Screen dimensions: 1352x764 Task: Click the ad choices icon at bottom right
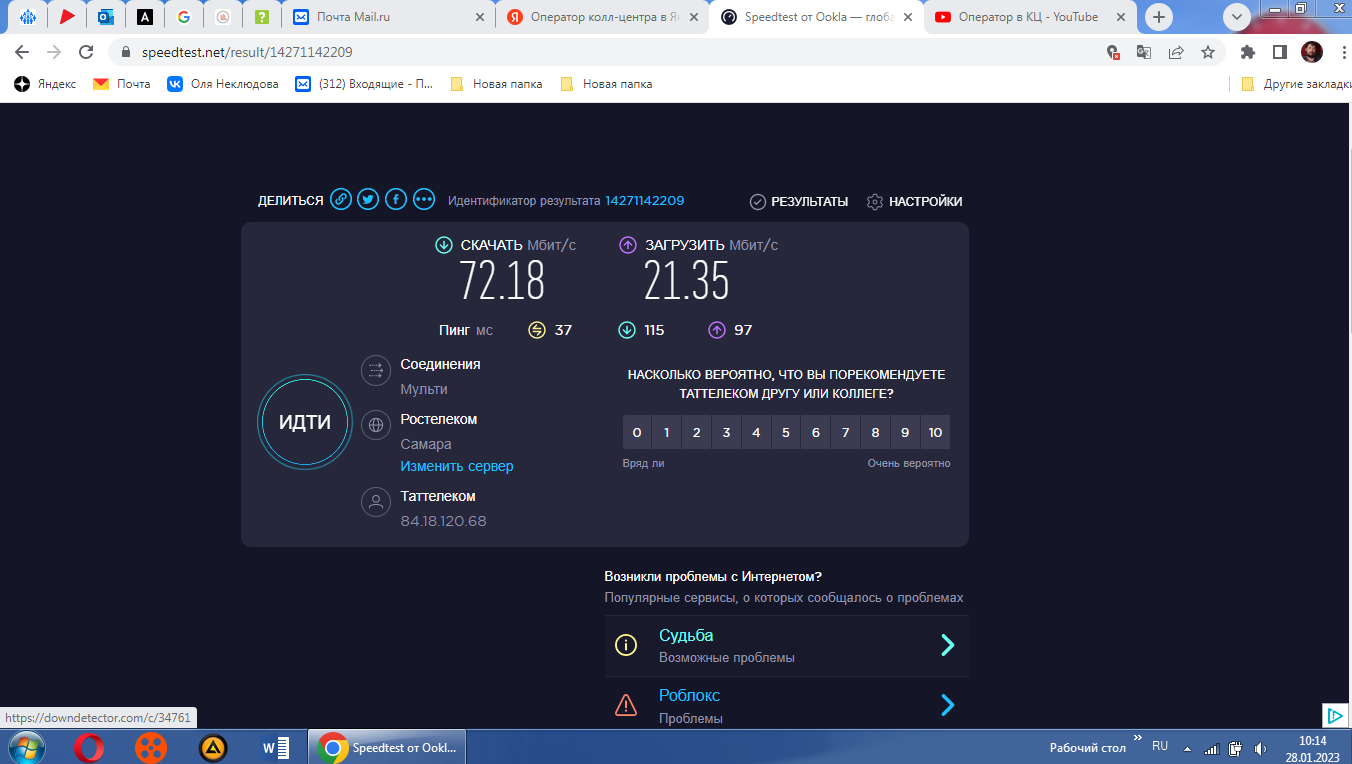tap(1334, 715)
